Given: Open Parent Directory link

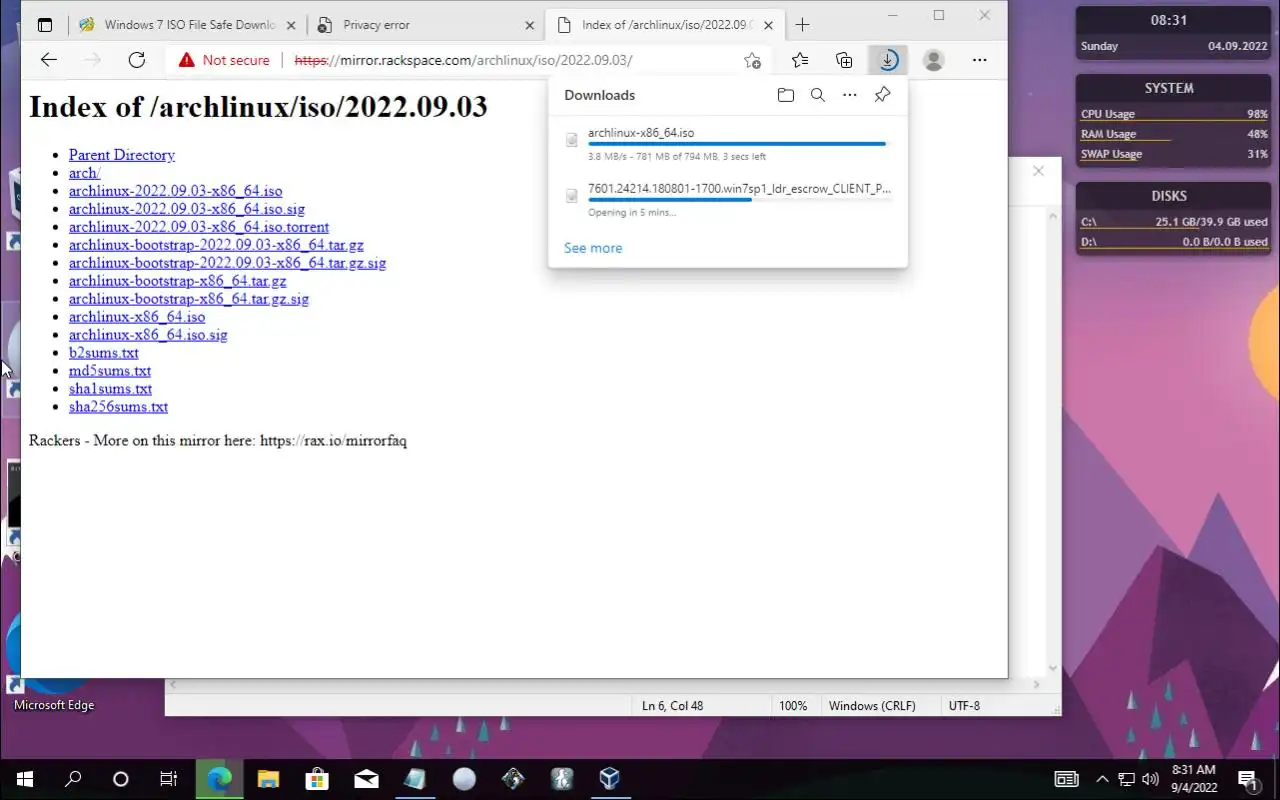Looking at the screenshot, I should click(x=122, y=155).
